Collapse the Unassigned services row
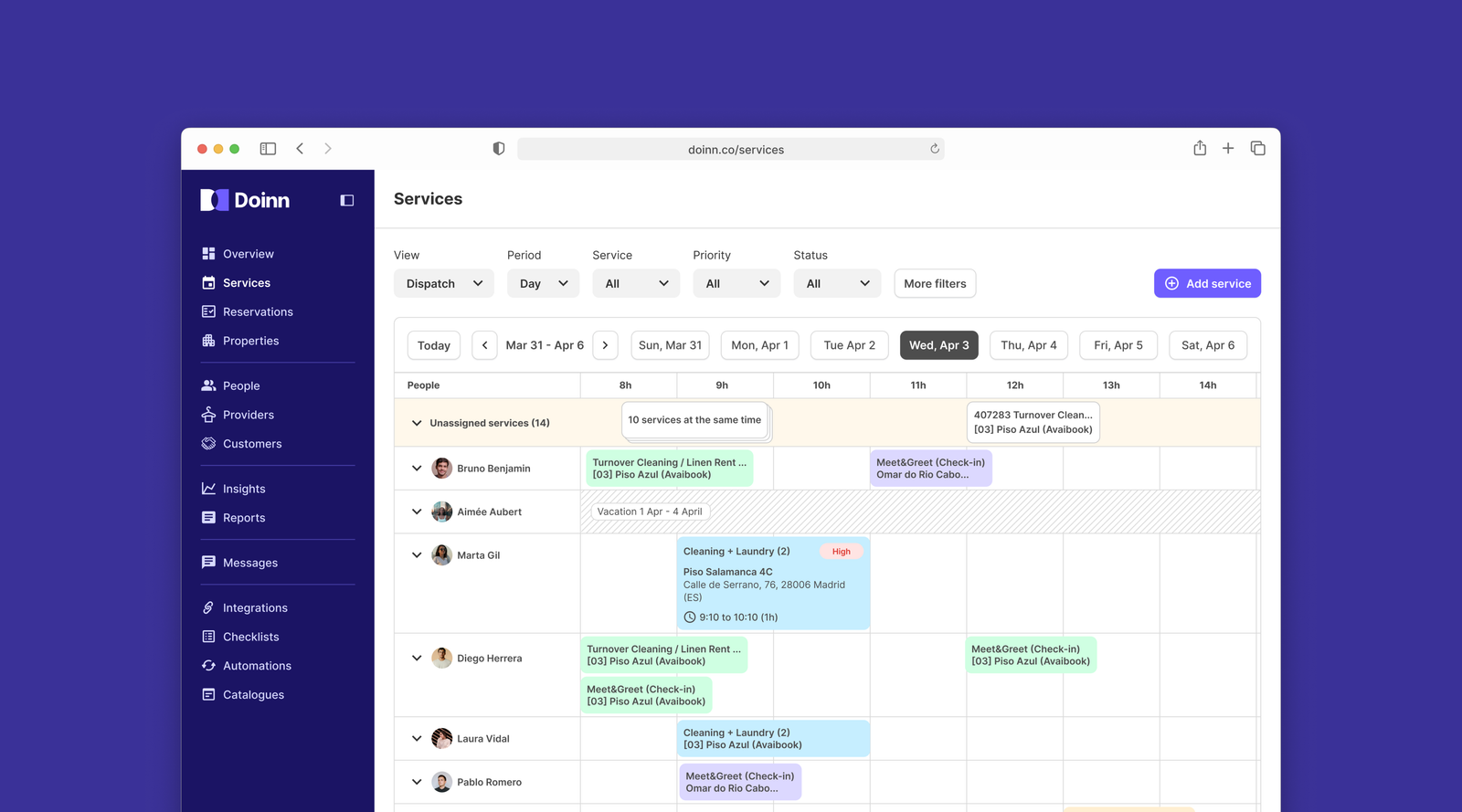Screen dimensions: 1462x812 (417, 423)
